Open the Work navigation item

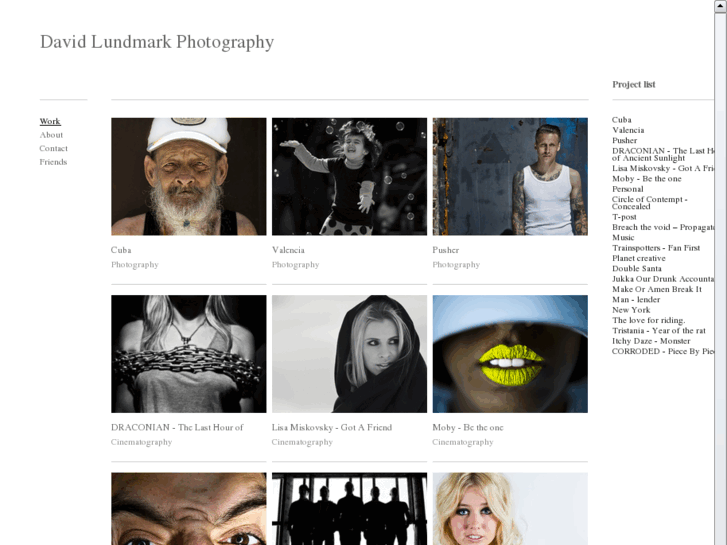(x=50, y=121)
